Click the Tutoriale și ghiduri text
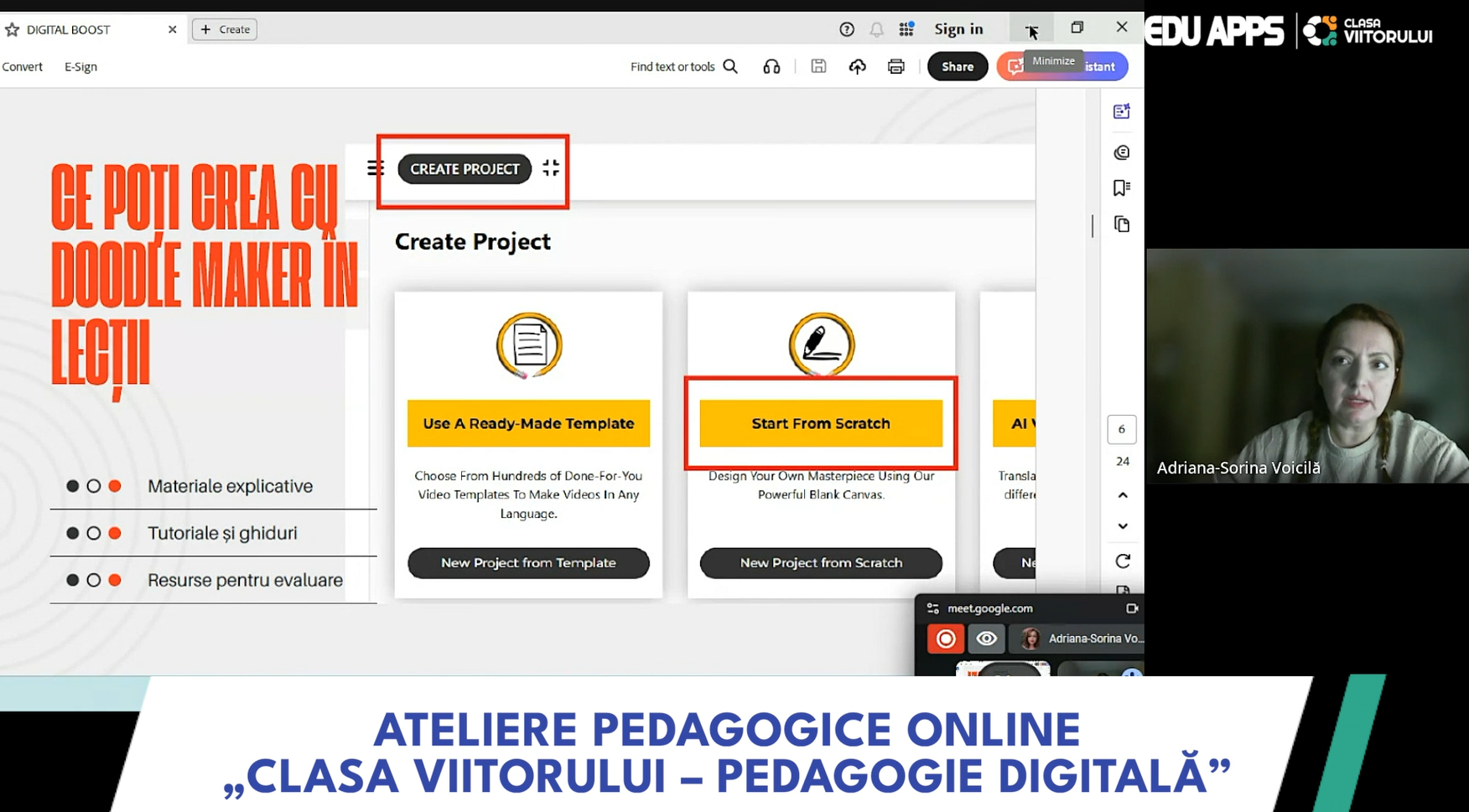This screenshot has width=1469, height=812. (x=222, y=533)
